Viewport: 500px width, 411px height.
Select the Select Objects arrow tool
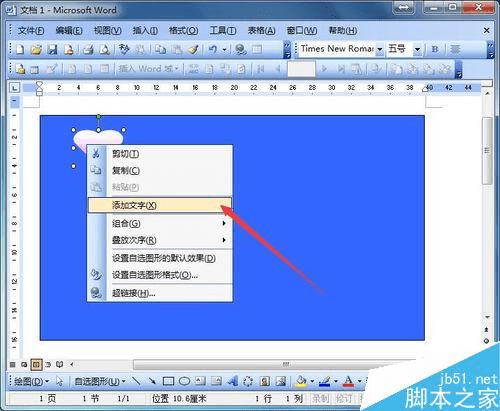click(60, 381)
